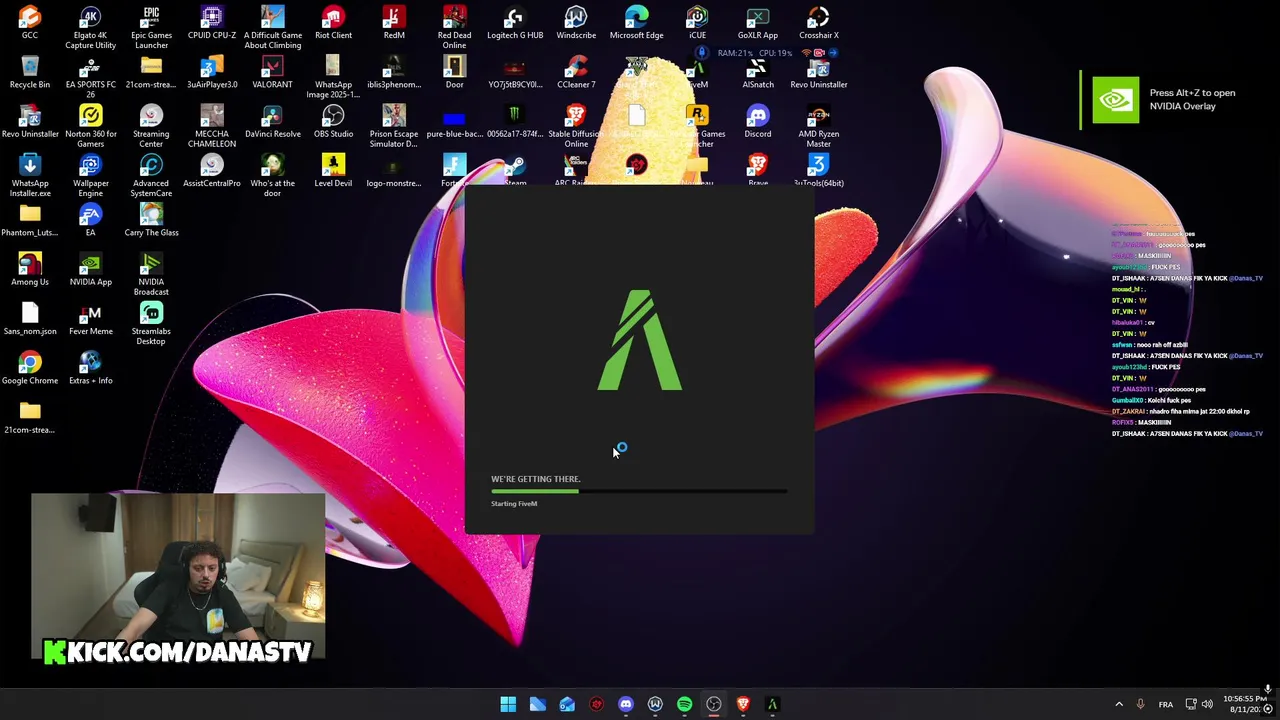
Task: Open the Recycle Bin
Action: tap(30, 72)
